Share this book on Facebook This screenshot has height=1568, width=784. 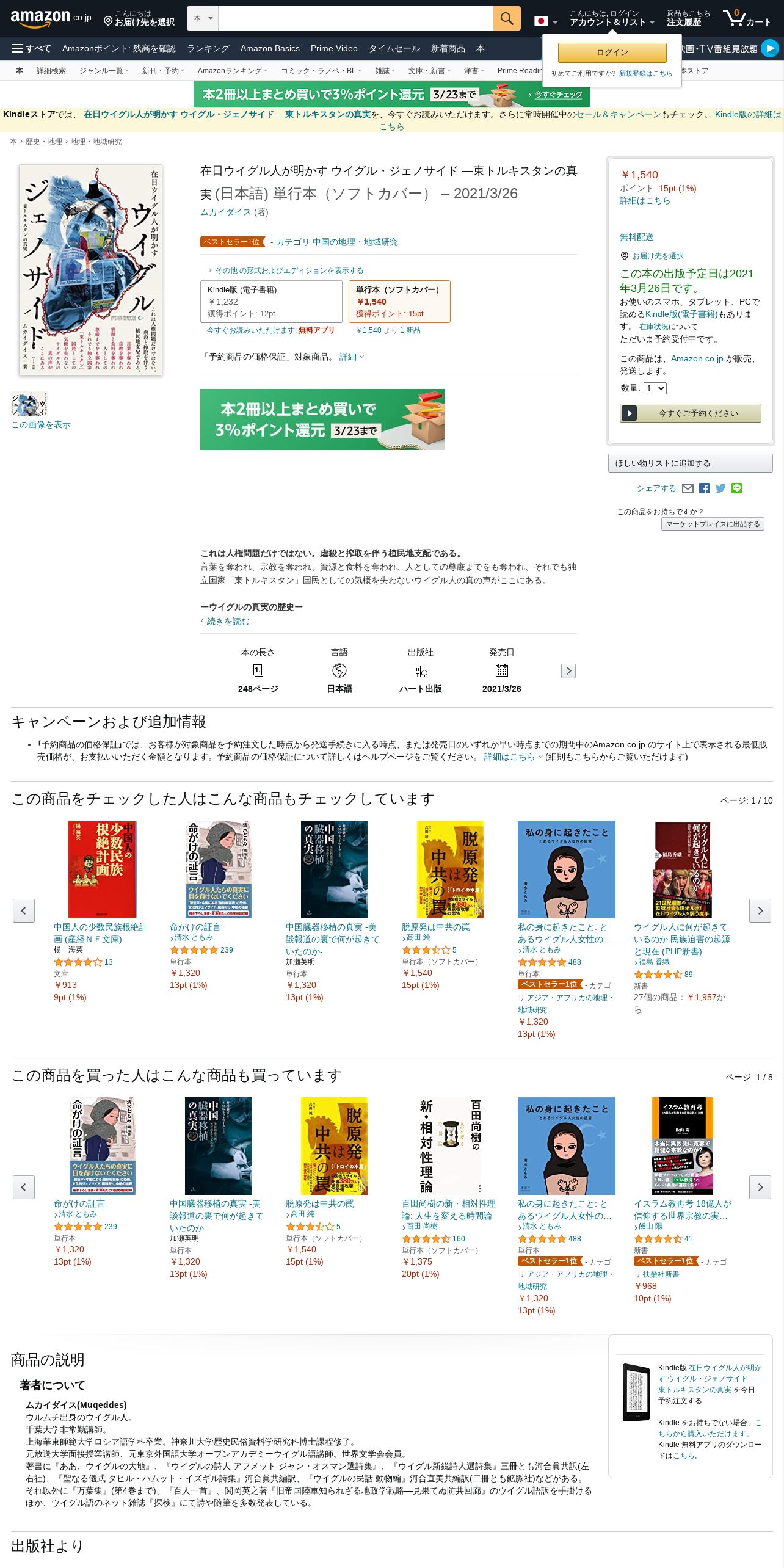704,488
